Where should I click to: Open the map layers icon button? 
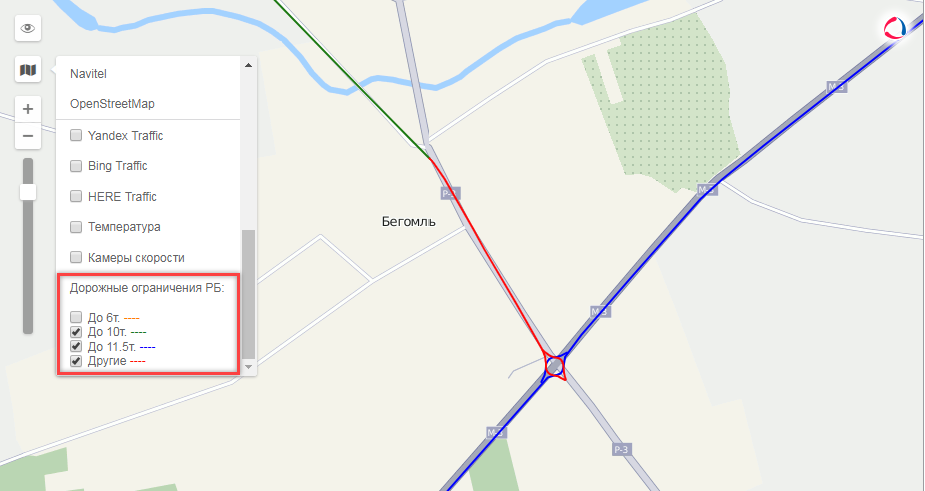(x=28, y=70)
